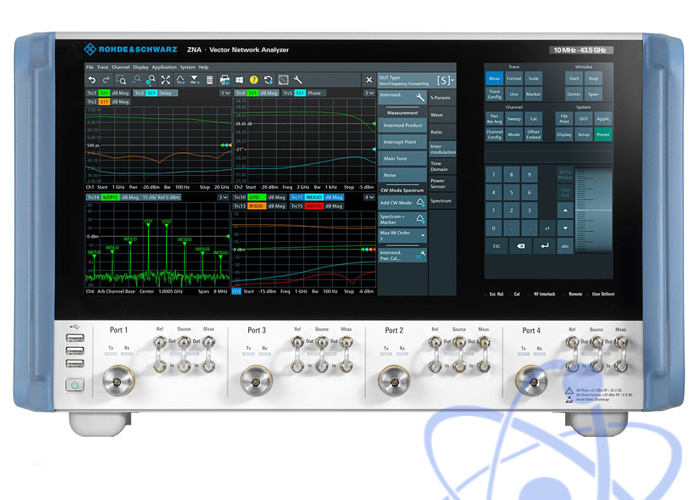Viewport: 700px width, 500px height.
Task: Click the Redo arrow in the toolbar
Action: [x=107, y=79]
